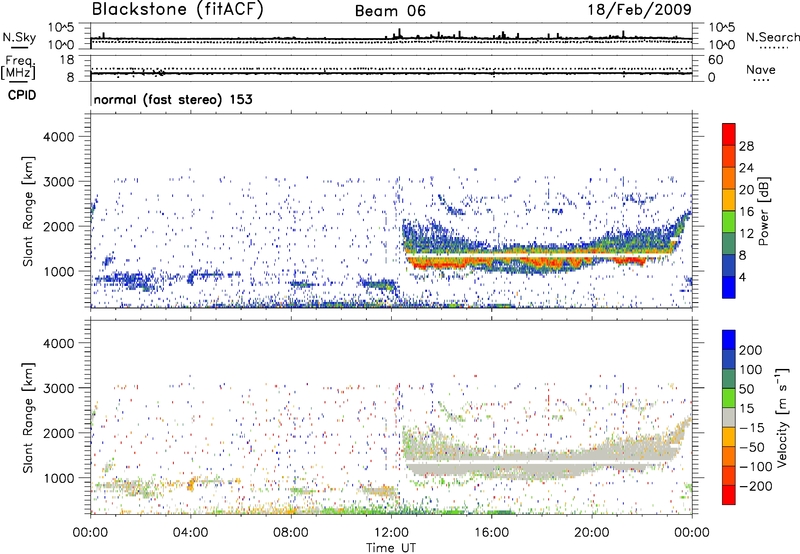Click '-50' on the Velocity colorbar scale
Image resolution: width=800 pixels, height=554 pixels.
click(751, 447)
